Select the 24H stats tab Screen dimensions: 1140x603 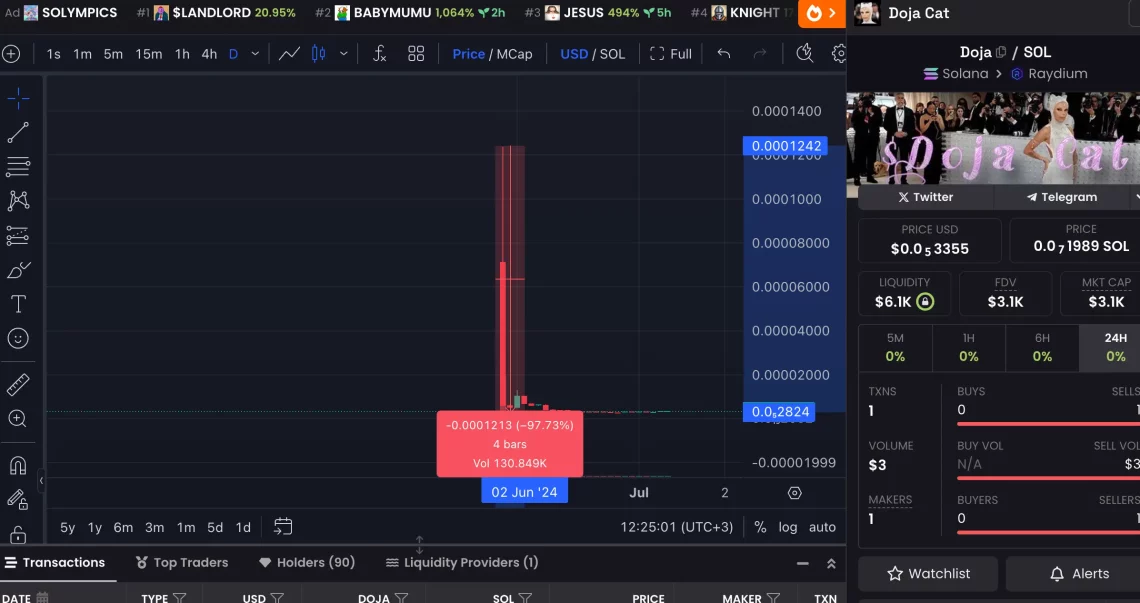pos(1115,347)
